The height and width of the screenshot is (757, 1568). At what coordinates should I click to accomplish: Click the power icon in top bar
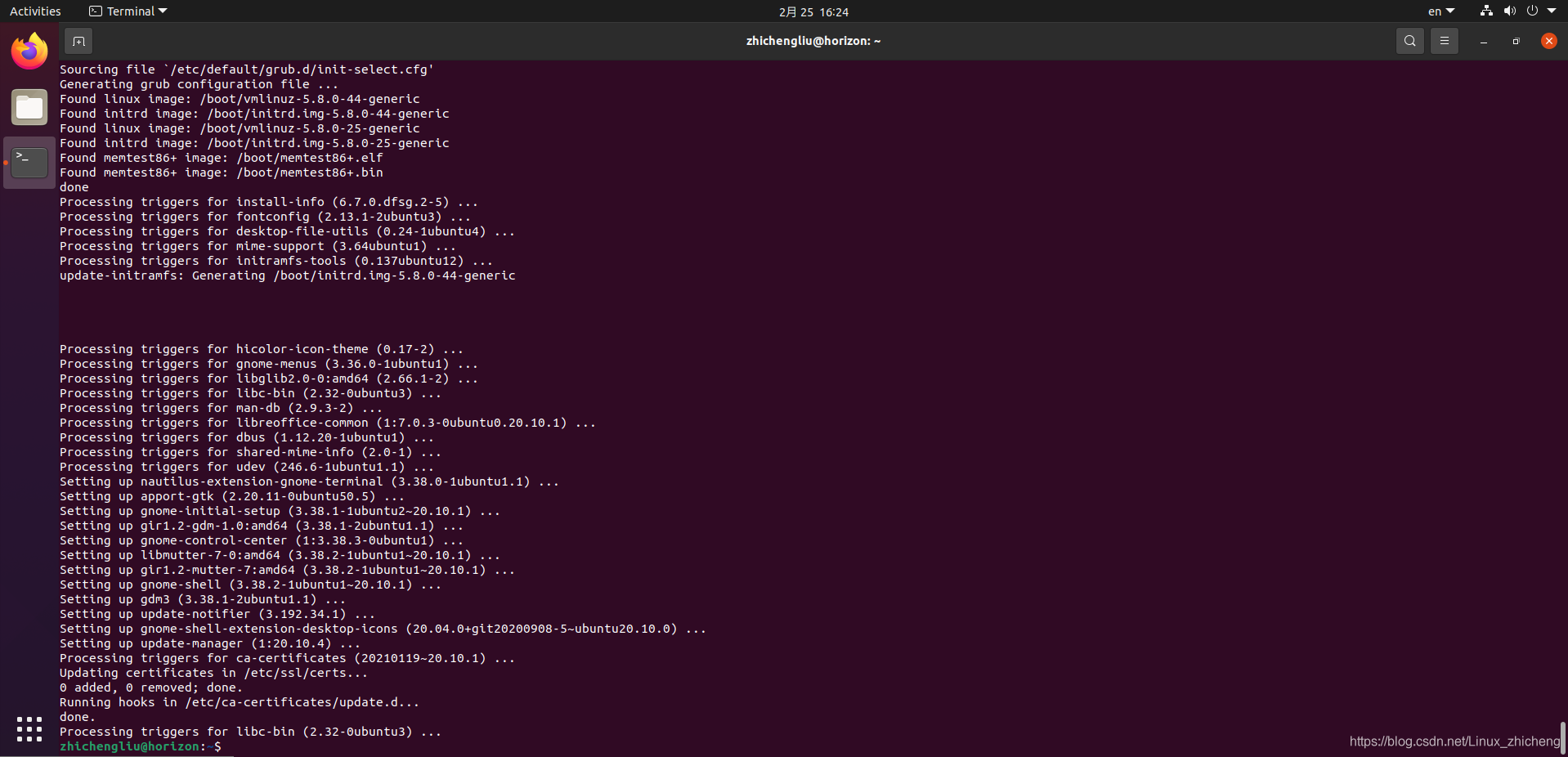[x=1532, y=11]
